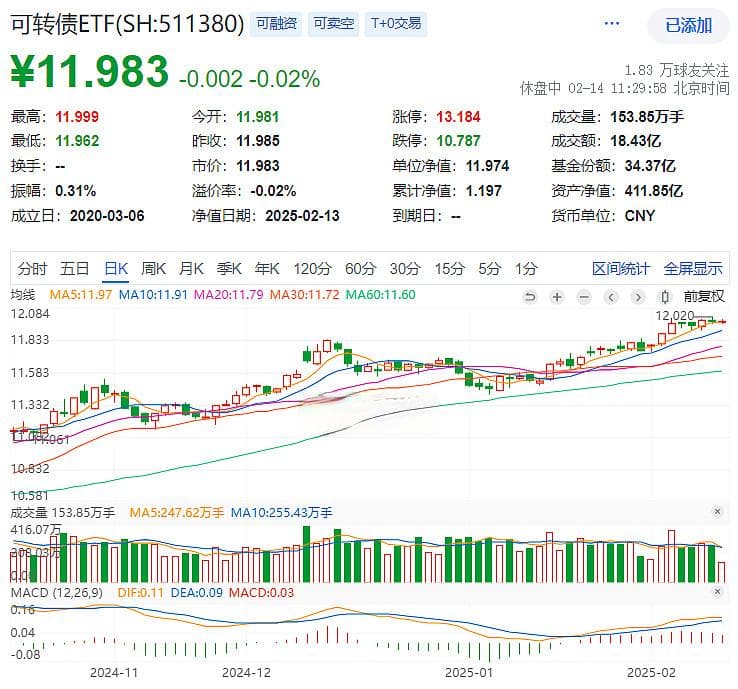
Task: Click the MACD:0.03 value
Action: click(x=261, y=593)
